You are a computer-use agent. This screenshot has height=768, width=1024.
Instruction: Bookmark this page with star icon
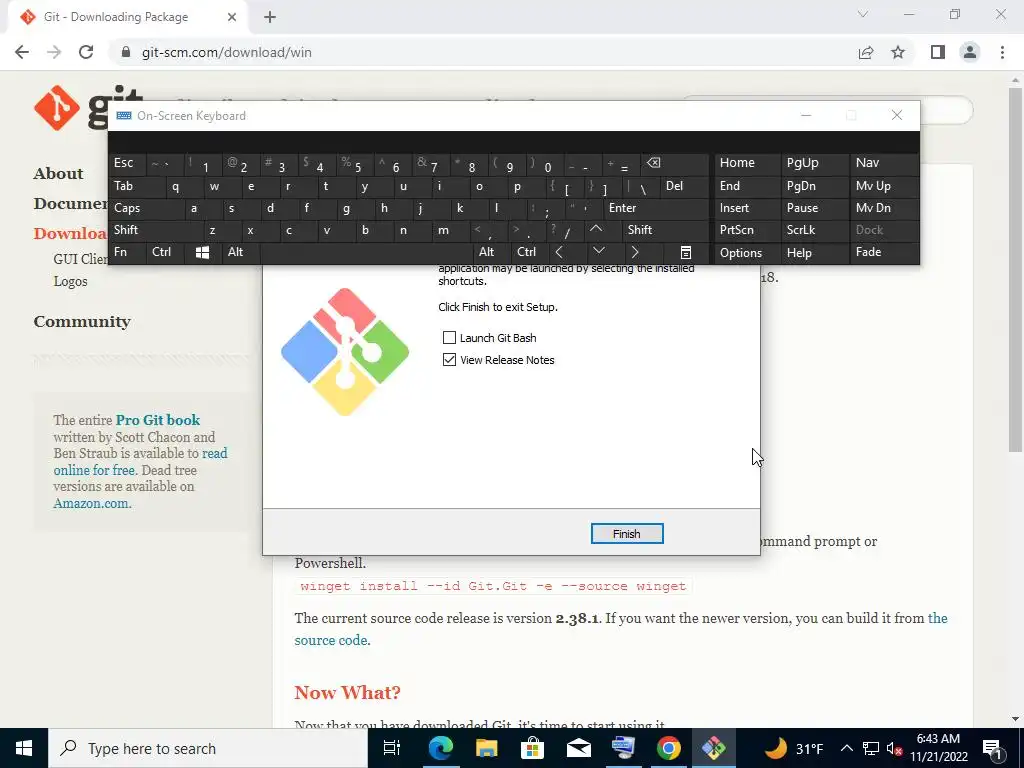tap(898, 52)
